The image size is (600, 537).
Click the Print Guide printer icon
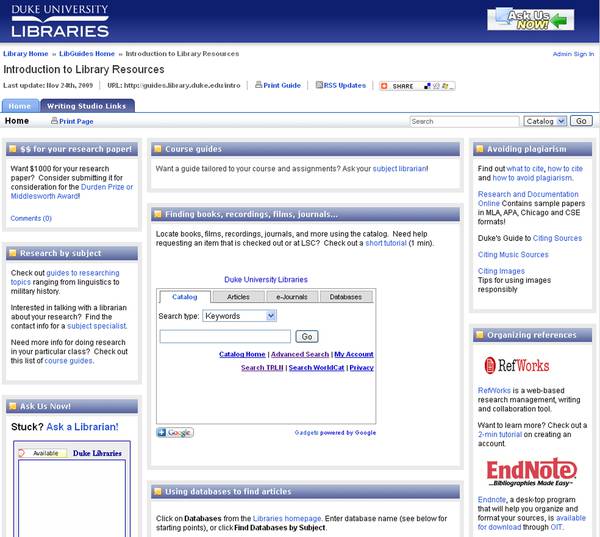(x=259, y=86)
